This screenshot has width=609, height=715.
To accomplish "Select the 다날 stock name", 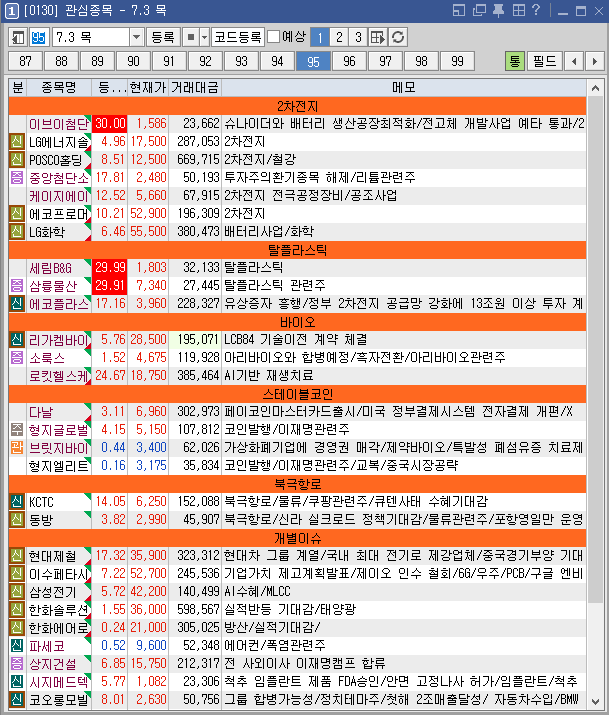I will (x=41, y=412).
